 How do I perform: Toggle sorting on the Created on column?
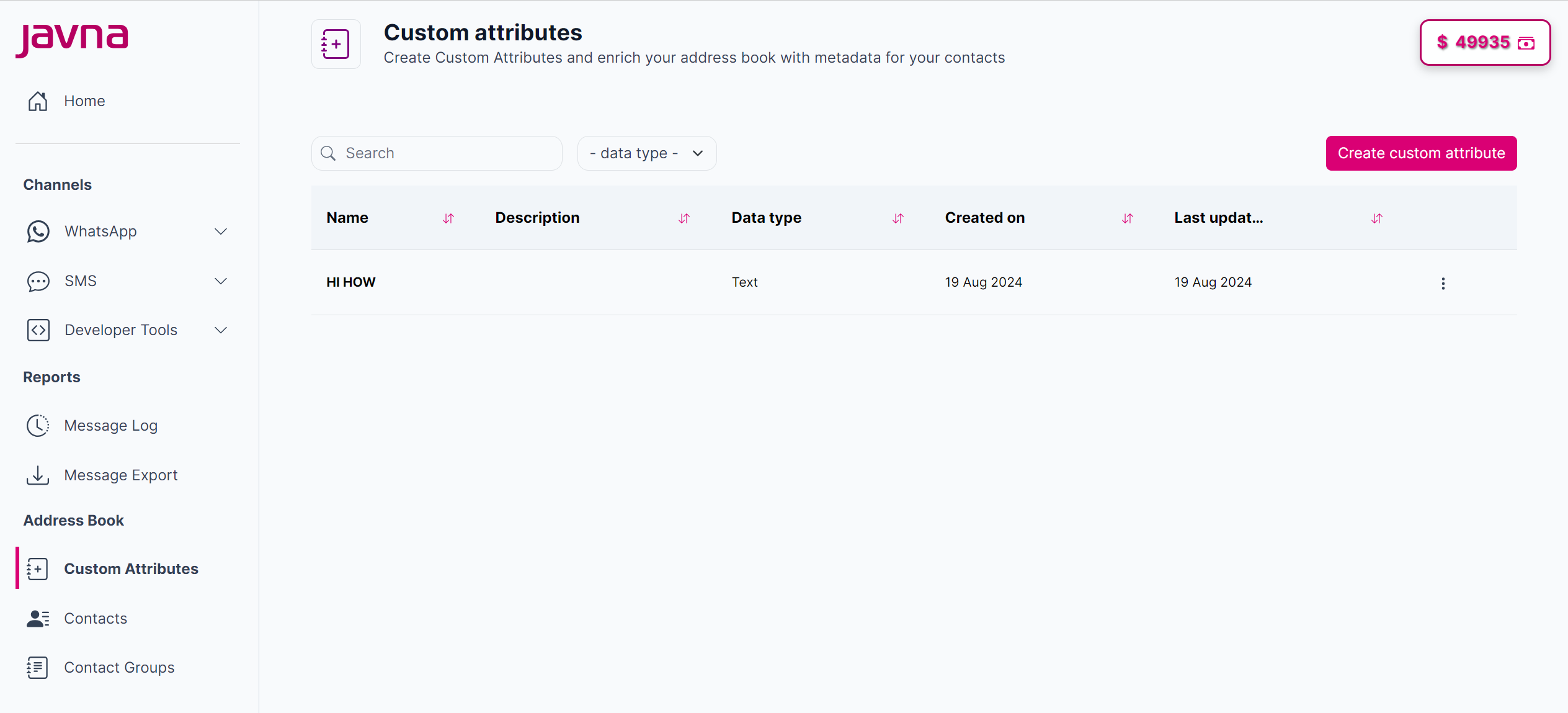point(1128,218)
